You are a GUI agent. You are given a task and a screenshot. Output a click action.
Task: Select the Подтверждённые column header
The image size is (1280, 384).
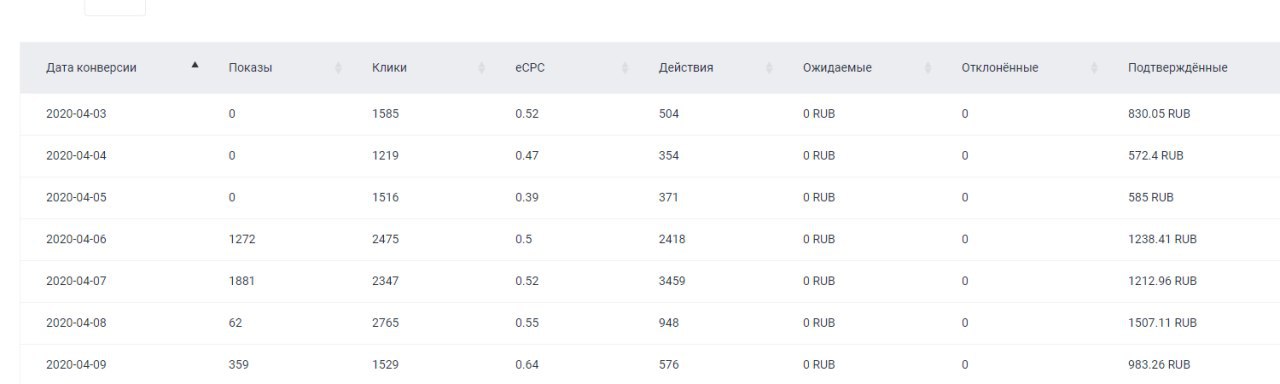[x=1177, y=67]
